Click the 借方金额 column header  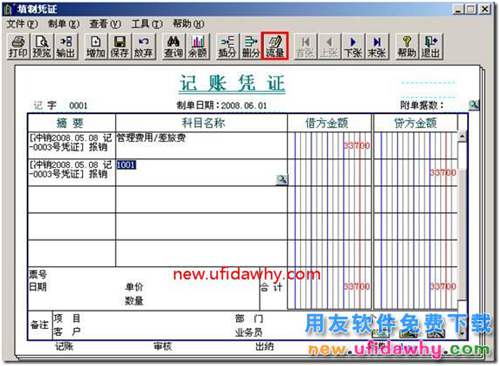(329, 123)
